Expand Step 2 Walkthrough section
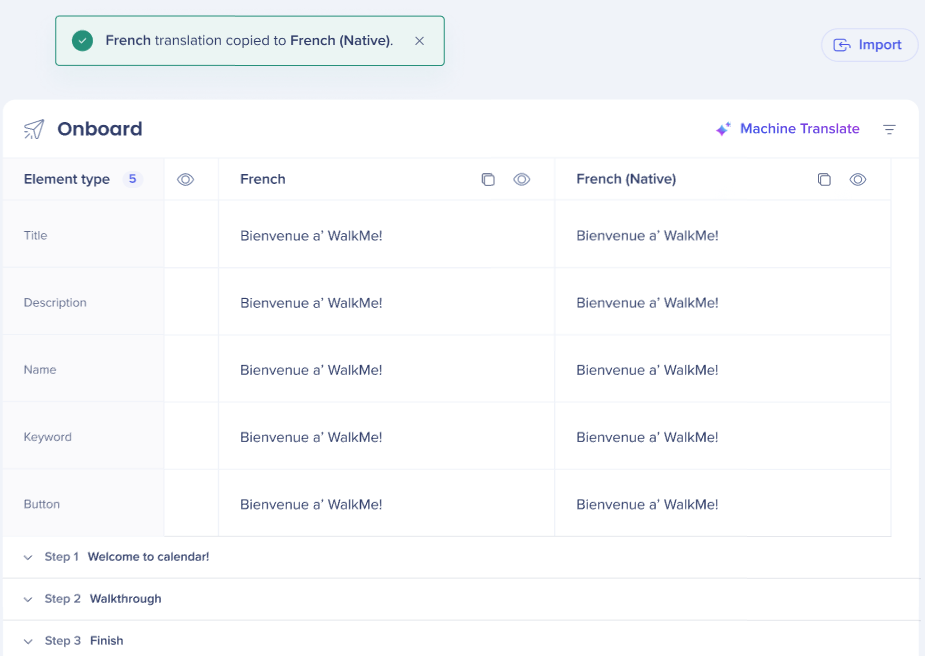 click(x=28, y=599)
